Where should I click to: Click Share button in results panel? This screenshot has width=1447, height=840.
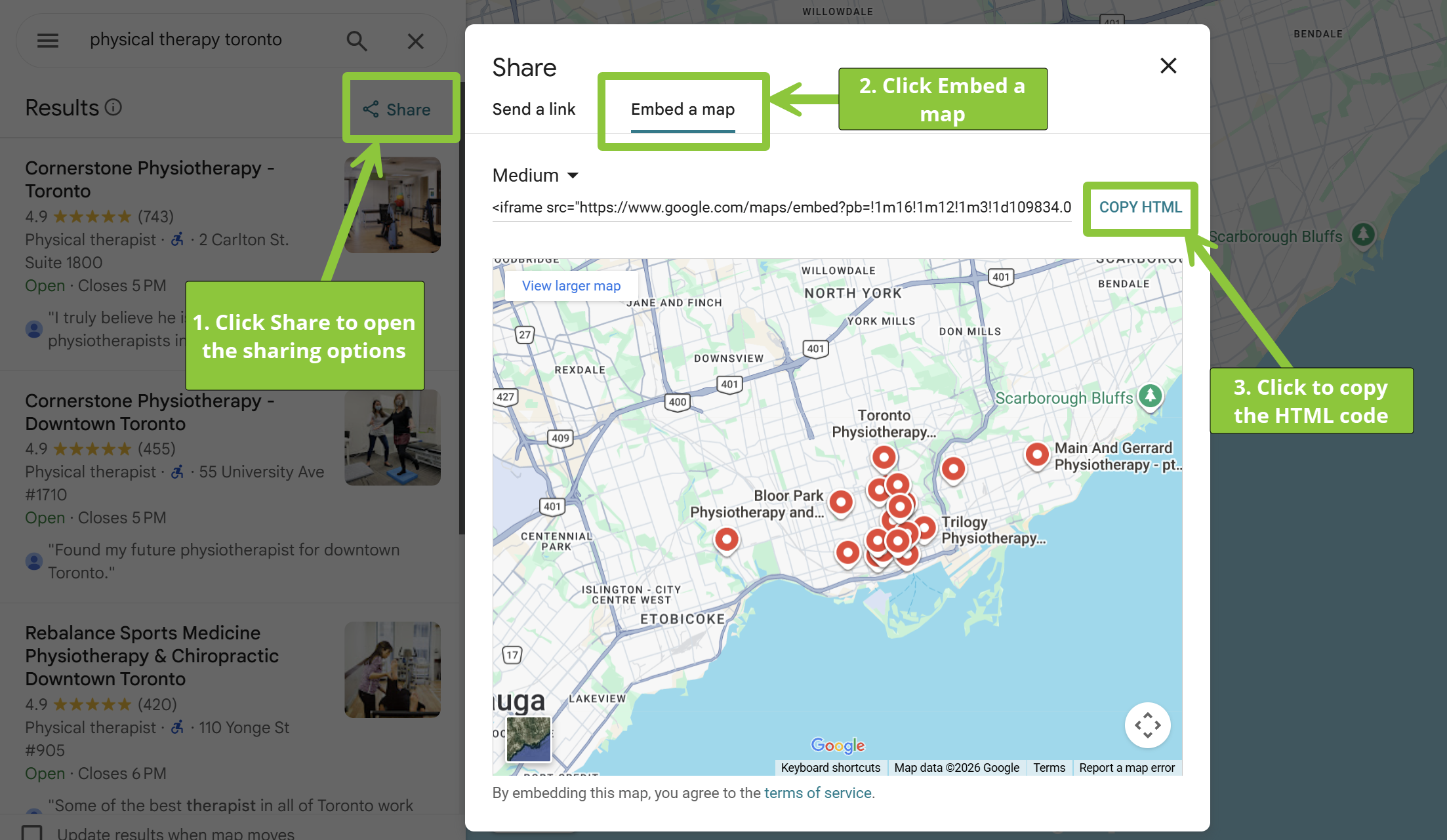397,110
